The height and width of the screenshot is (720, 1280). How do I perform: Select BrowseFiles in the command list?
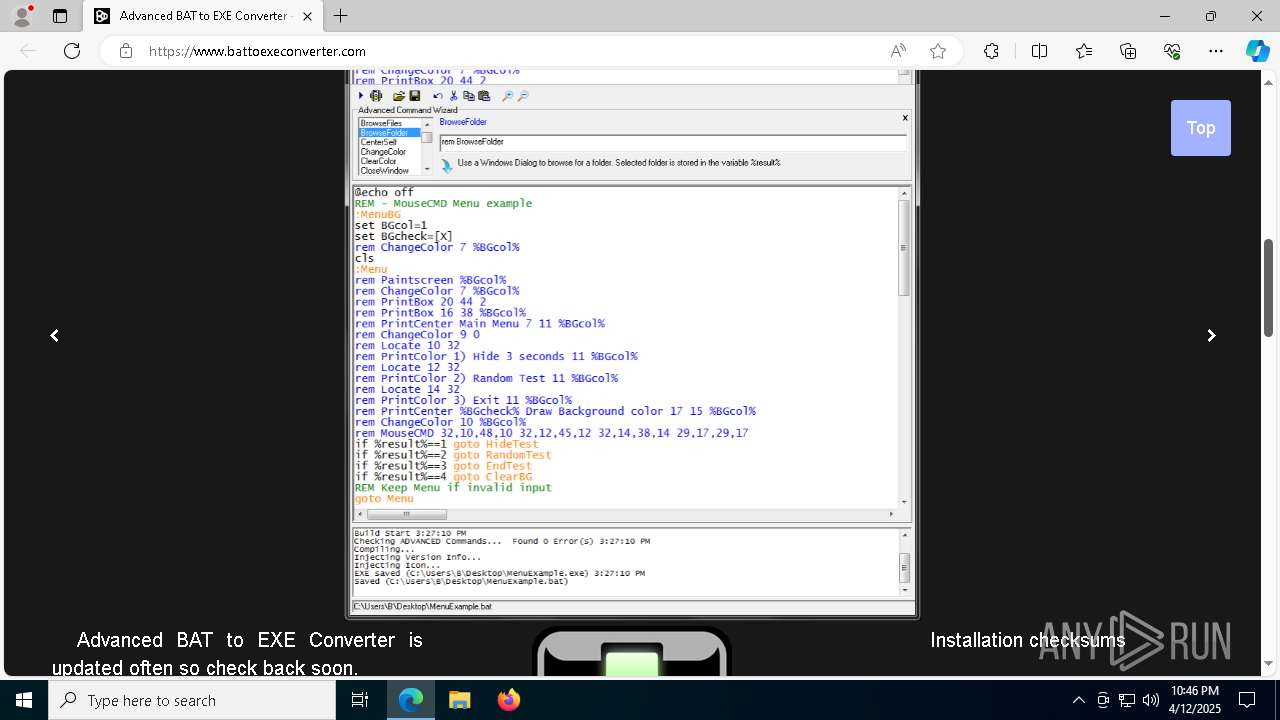click(381, 123)
